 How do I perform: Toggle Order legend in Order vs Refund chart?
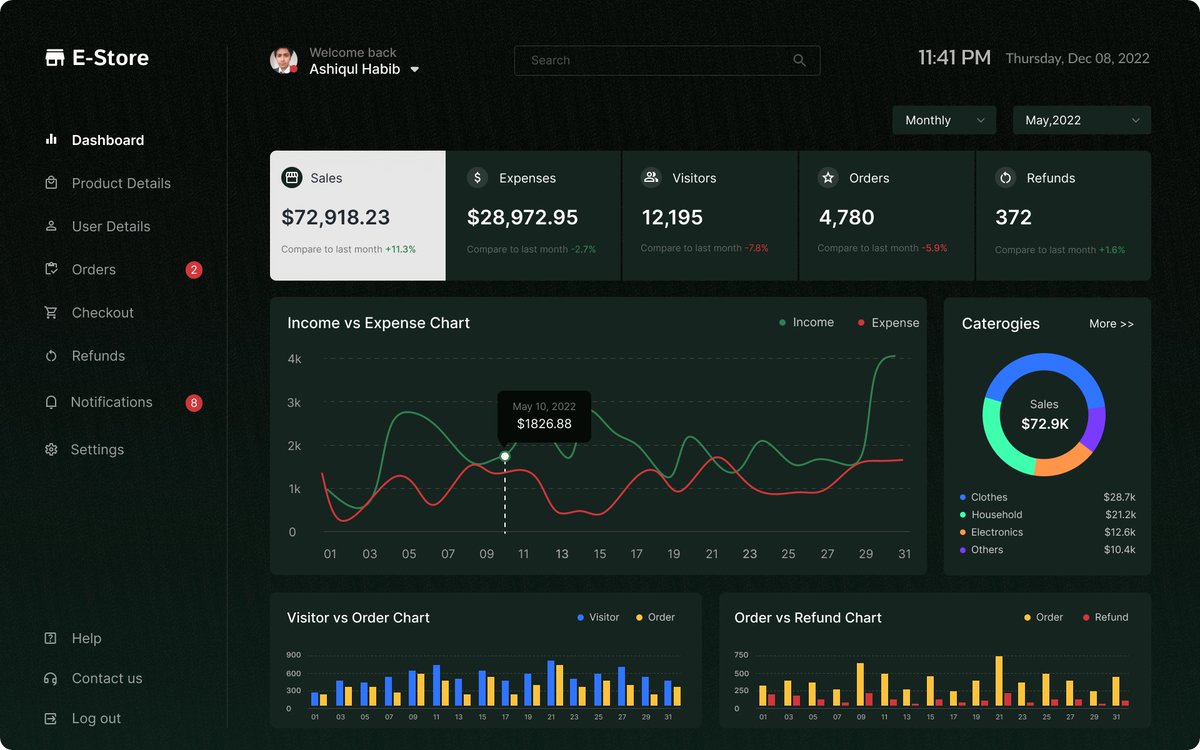tap(1043, 617)
